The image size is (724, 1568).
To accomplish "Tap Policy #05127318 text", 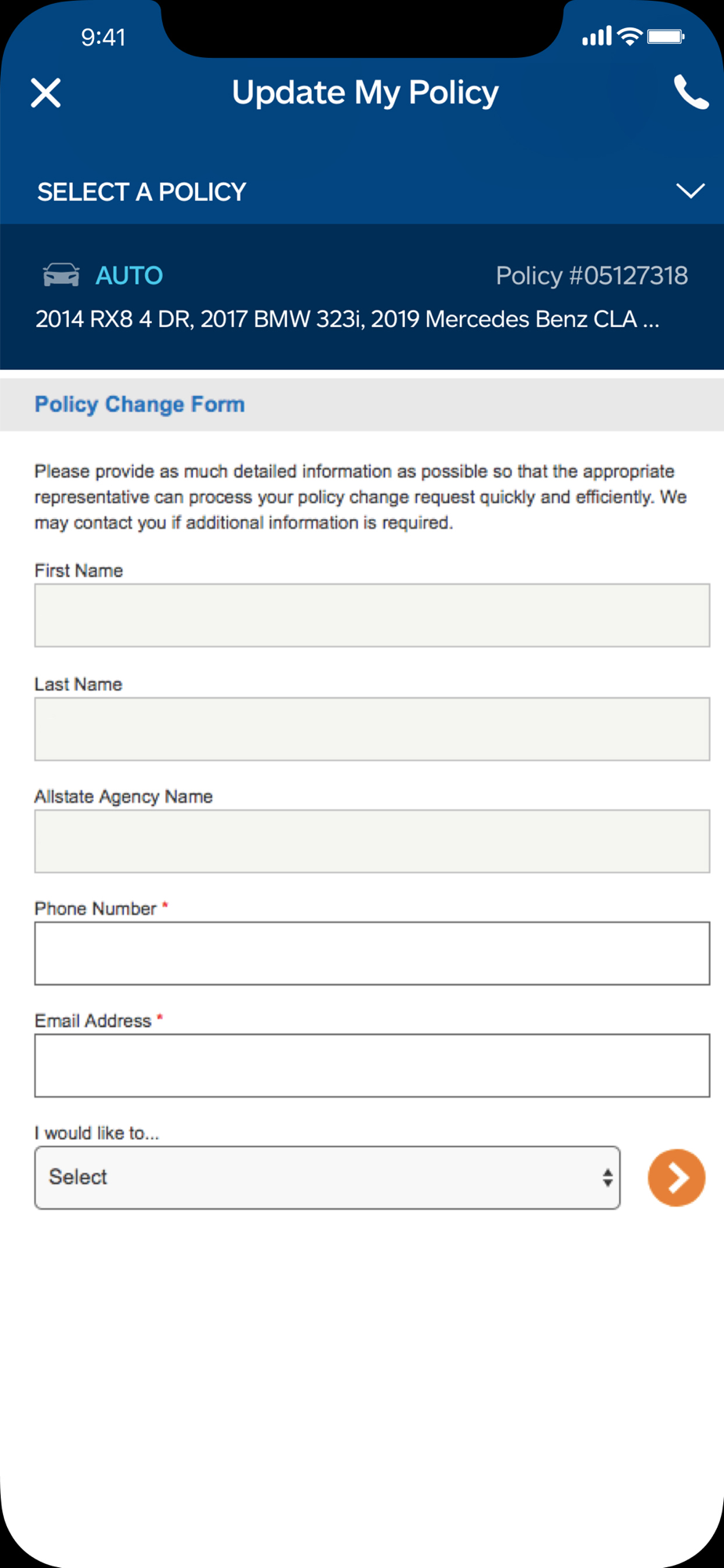I will pyautogui.click(x=592, y=275).
